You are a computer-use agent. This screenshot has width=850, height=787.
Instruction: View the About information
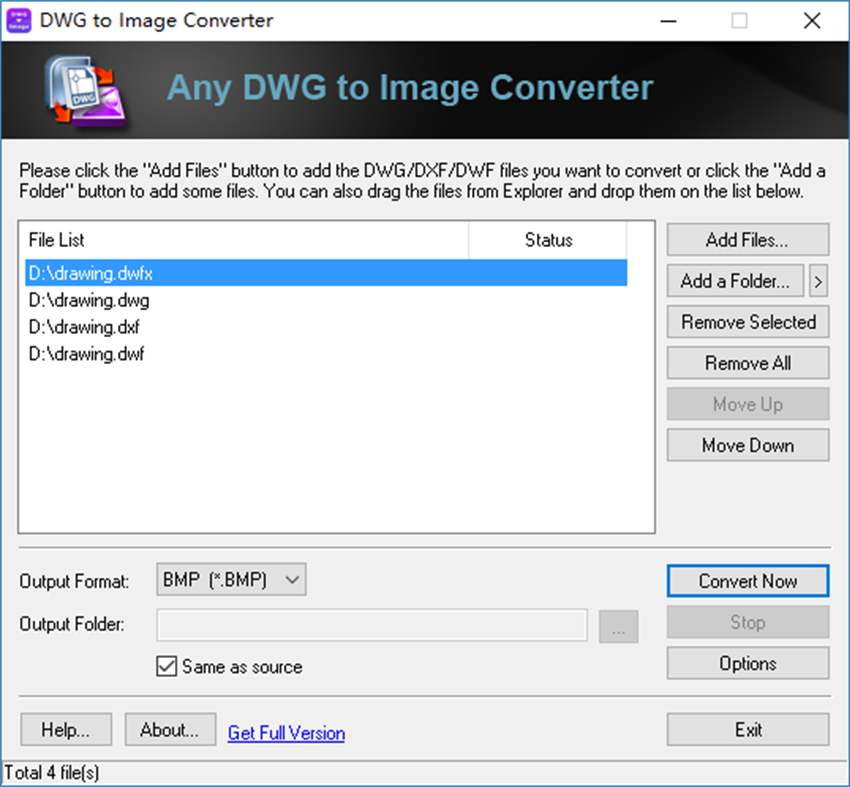click(170, 729)
